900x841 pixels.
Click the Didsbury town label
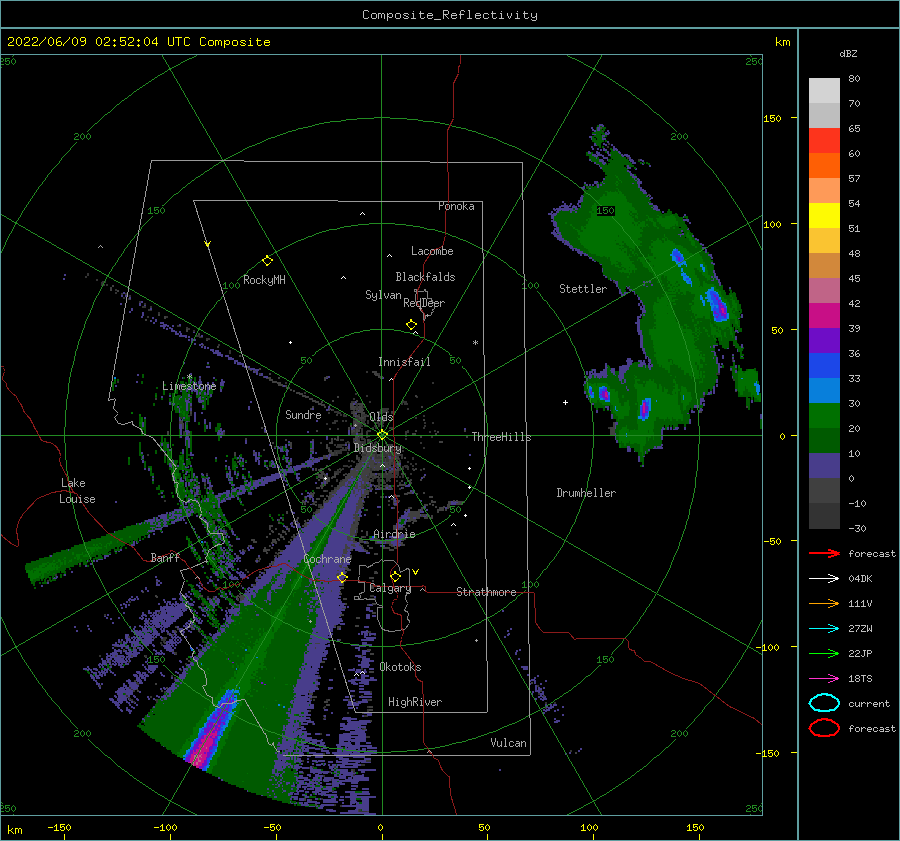pos(378,448)
